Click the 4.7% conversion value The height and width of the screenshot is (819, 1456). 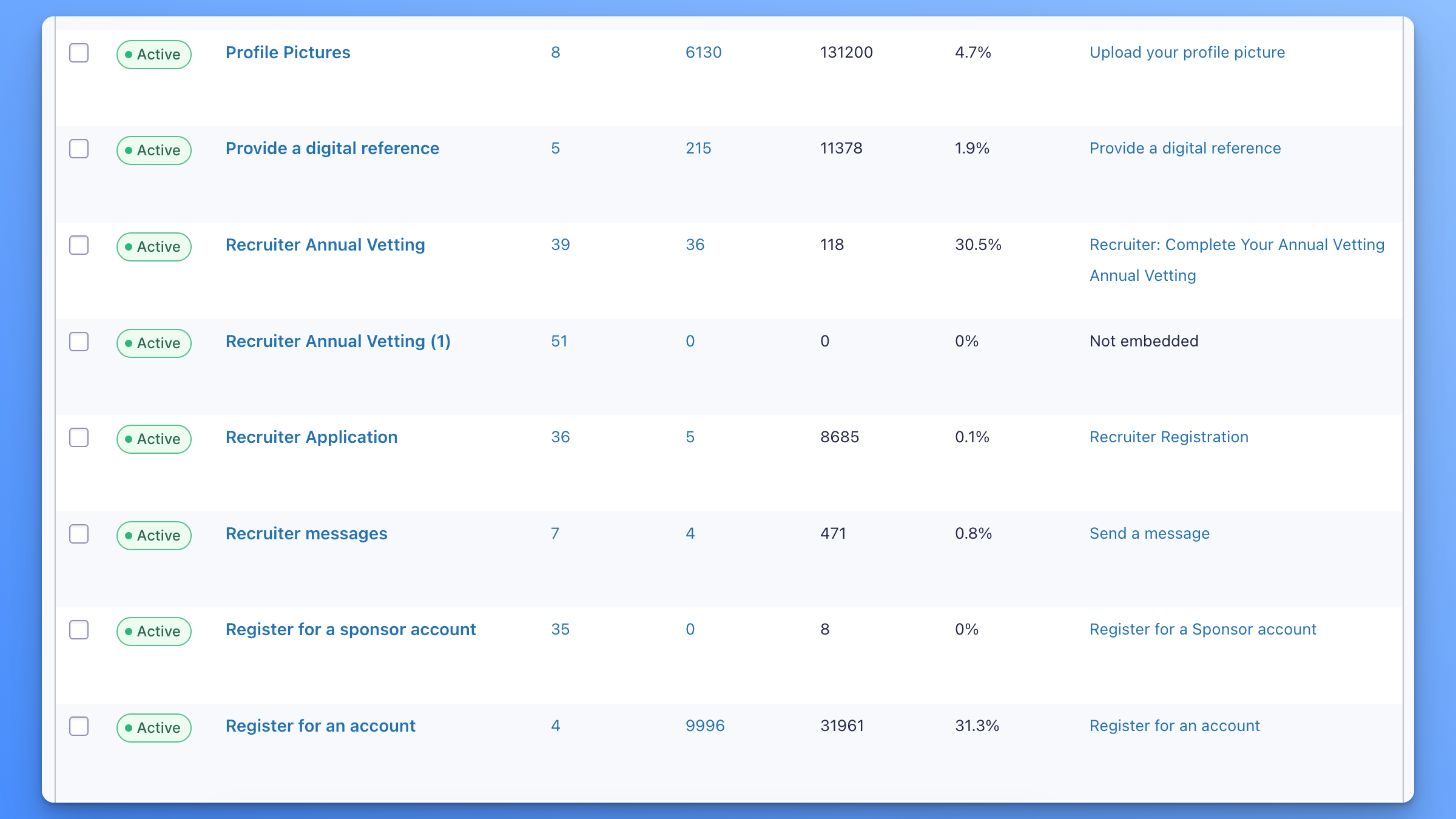pos(973,52)
